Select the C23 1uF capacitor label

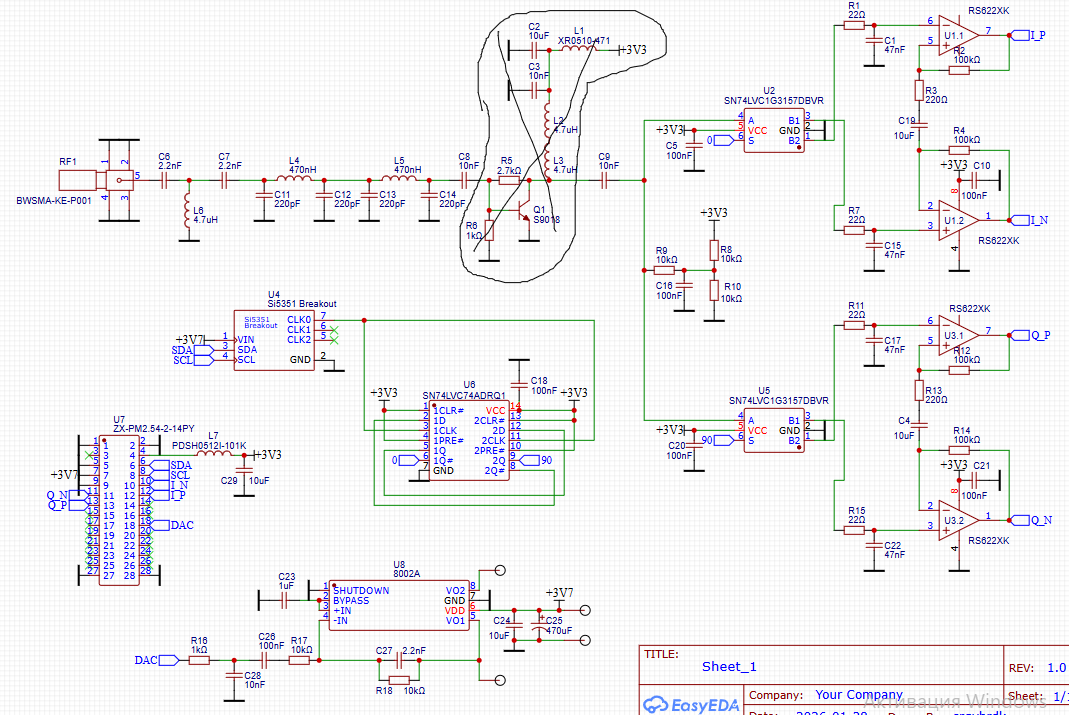[286, 581]
